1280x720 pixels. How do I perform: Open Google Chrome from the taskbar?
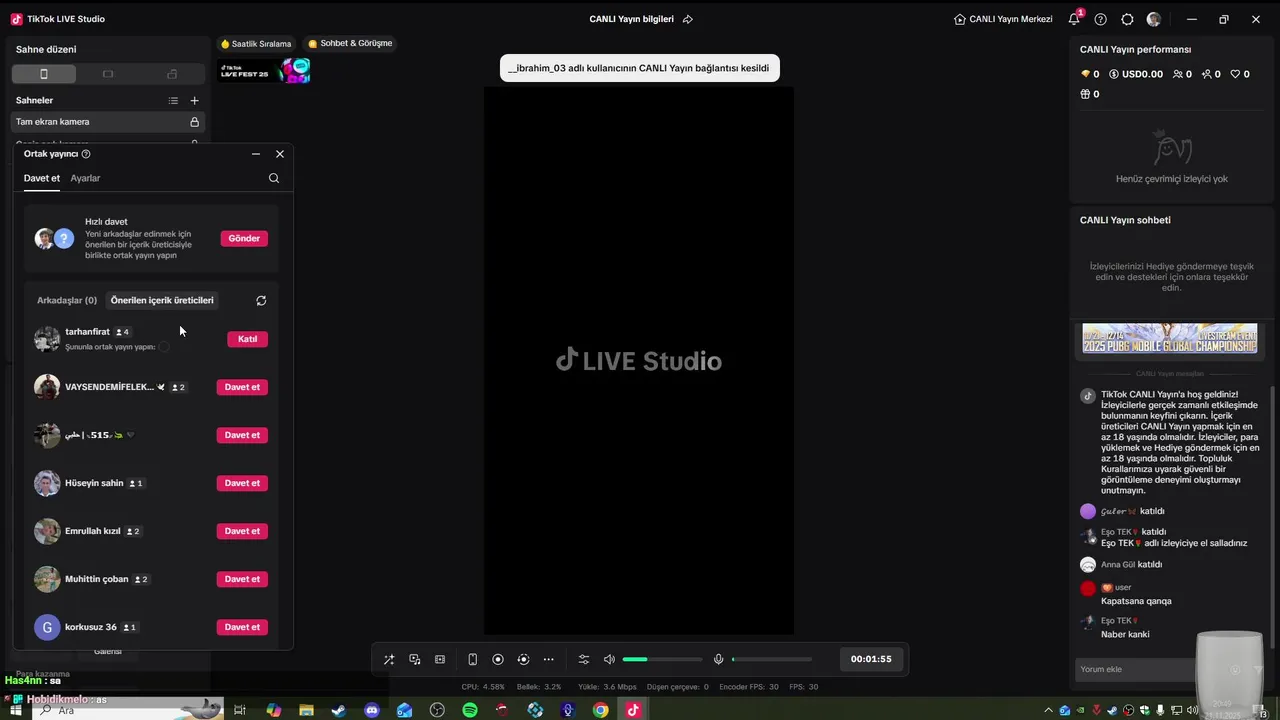600,710
